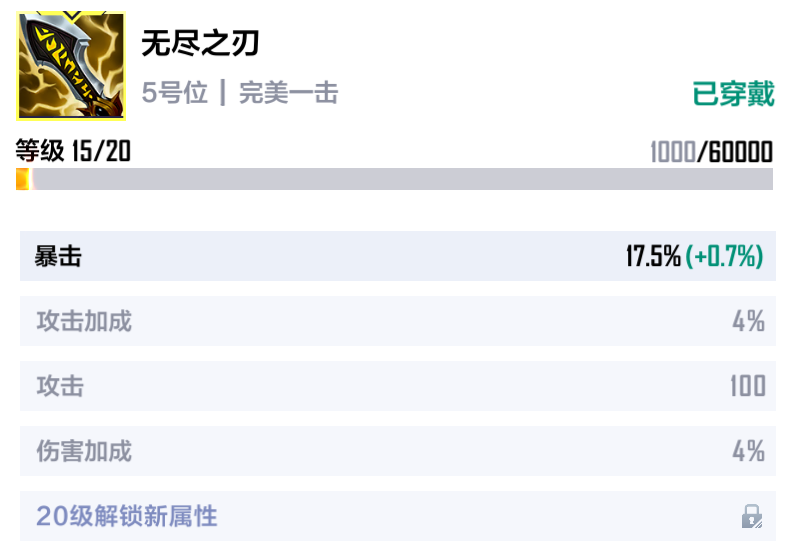Screen dimensions: 786x555
Task: Select the 伤害加成 stat row
Action: point(398,451)
